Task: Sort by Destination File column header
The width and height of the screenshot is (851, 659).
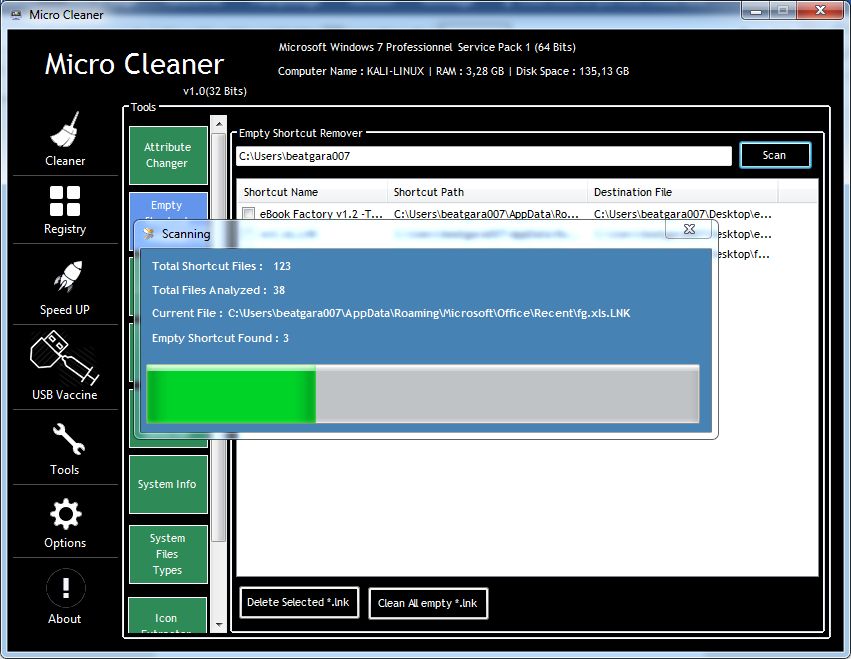Action: point(681,192)
